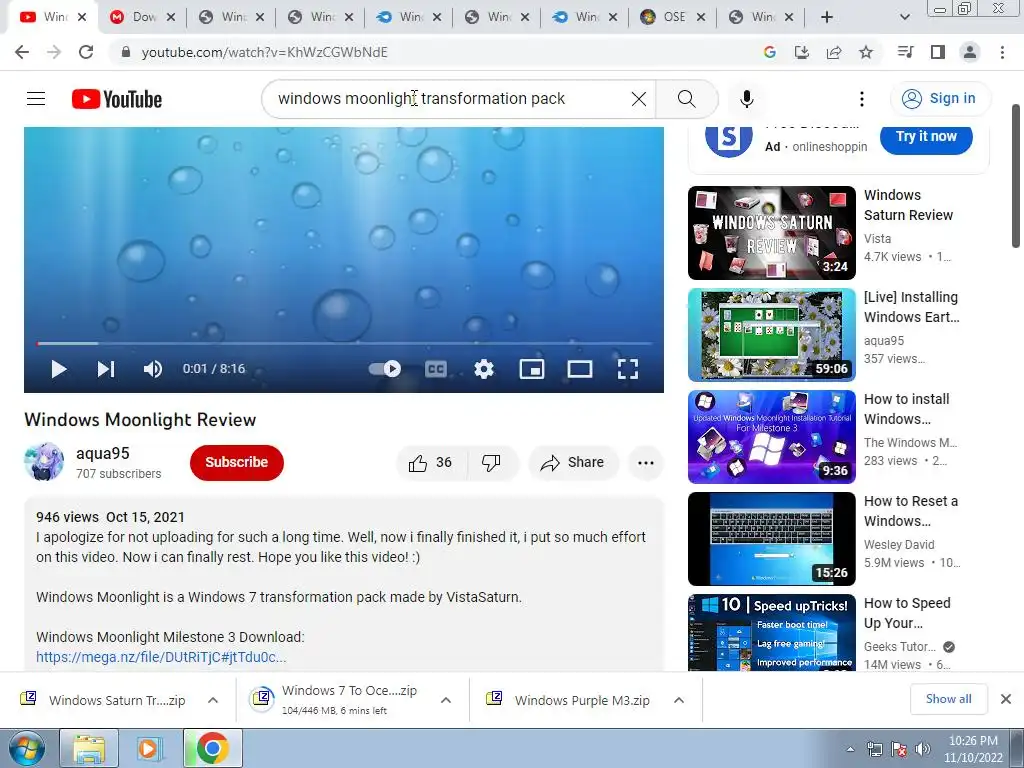1024x768 pixels.
Task: Open the mega.nz download link
Action: (x=161, y=657)
